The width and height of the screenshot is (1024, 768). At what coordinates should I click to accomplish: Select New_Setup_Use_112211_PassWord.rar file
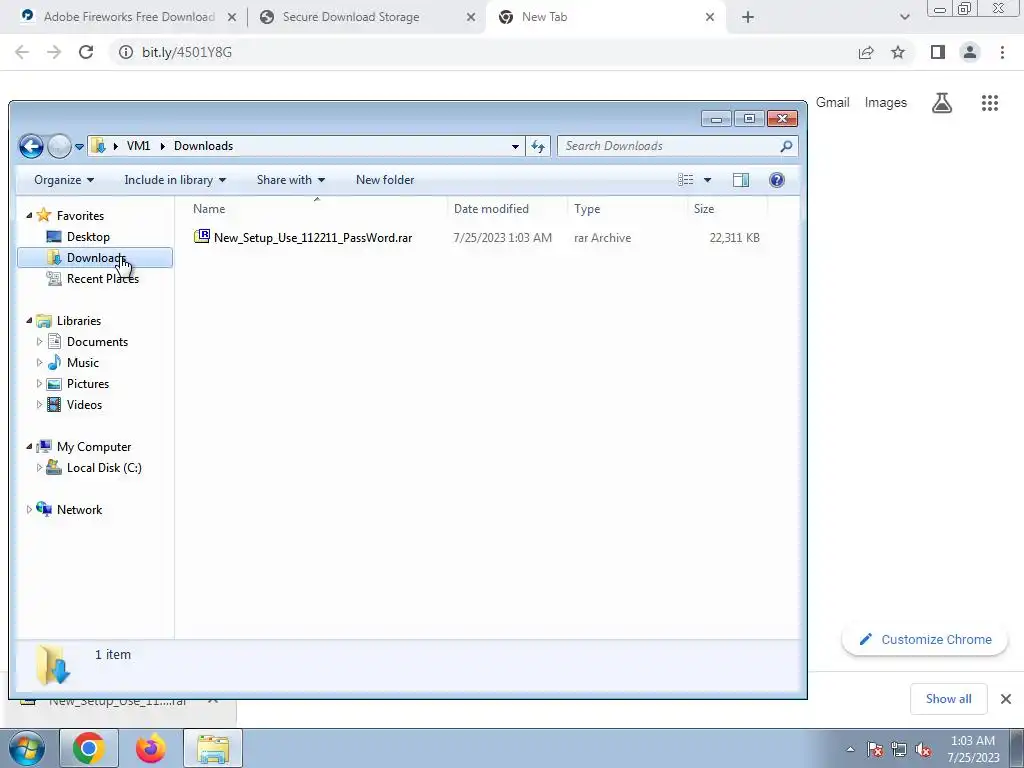click(x=313, y=238)
